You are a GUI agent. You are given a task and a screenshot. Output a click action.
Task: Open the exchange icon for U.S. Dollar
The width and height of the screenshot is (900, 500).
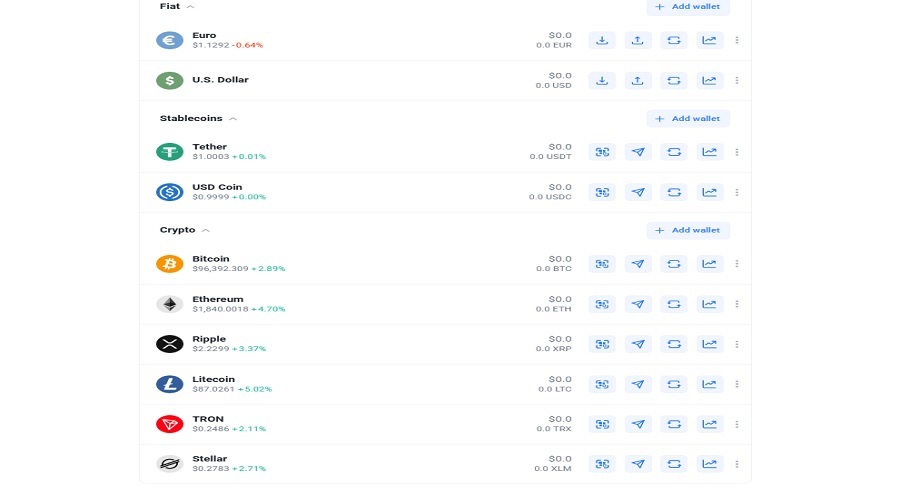[673, 80]
